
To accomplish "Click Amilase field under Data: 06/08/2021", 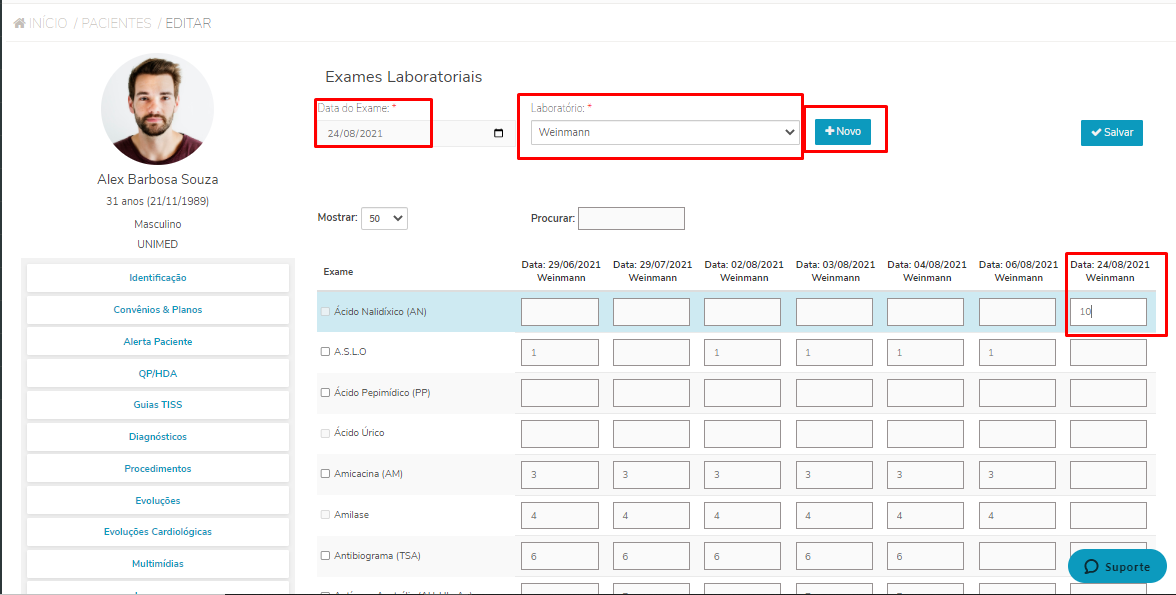I will 1017,515.
